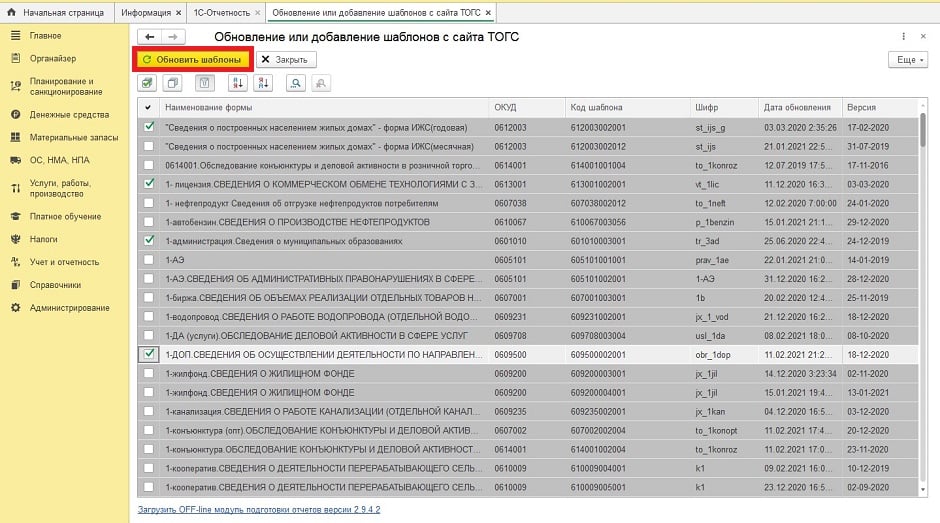Screen dimensions: 940x523
Task: Click the check all rows icon
Action: point(148,83)
